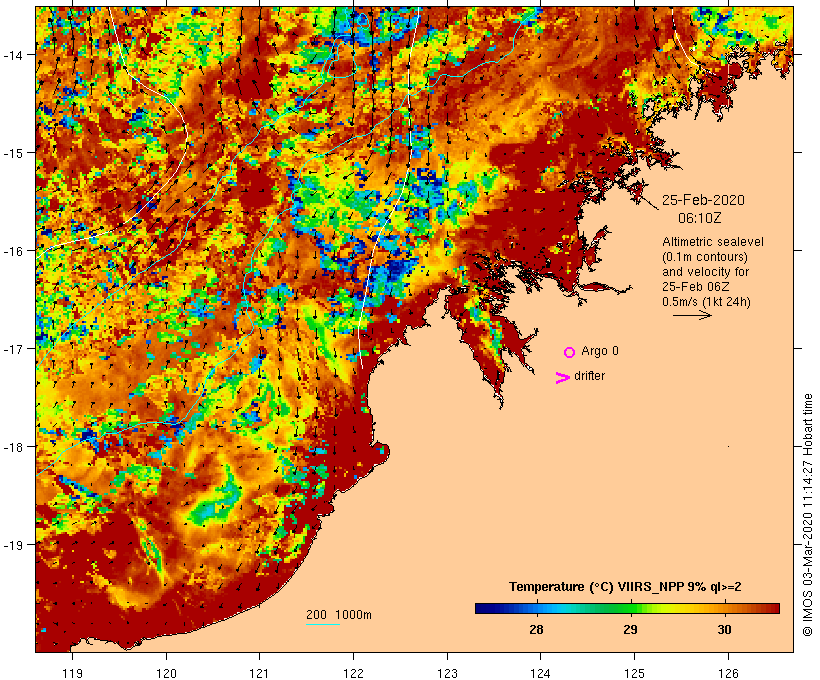Click the latitude label '-15'
The height and width of the screenshot is (680, 820).
(x=13, y=153)
